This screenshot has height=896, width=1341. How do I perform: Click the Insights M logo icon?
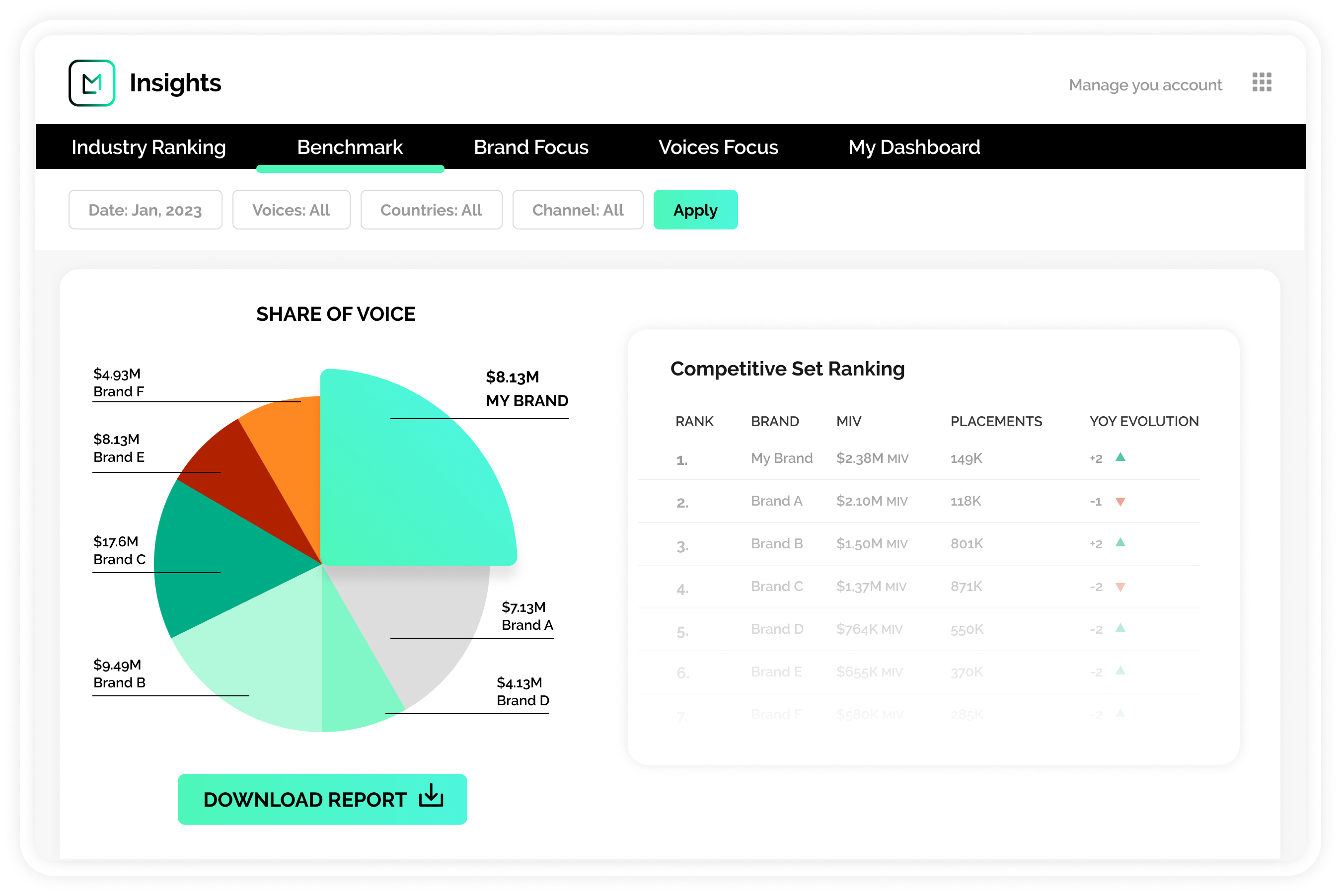pos(91,83)
